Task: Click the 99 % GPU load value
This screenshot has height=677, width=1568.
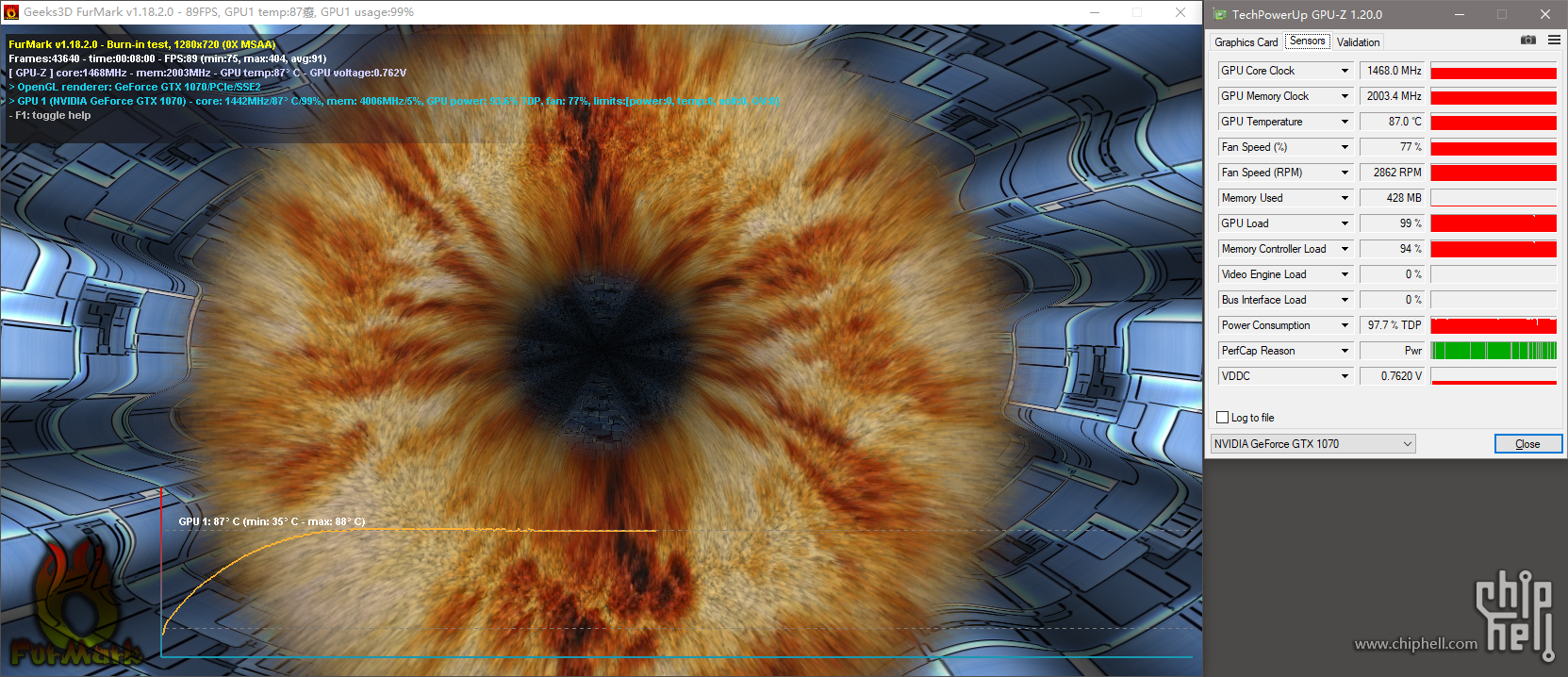Action: click(1392, 223)
